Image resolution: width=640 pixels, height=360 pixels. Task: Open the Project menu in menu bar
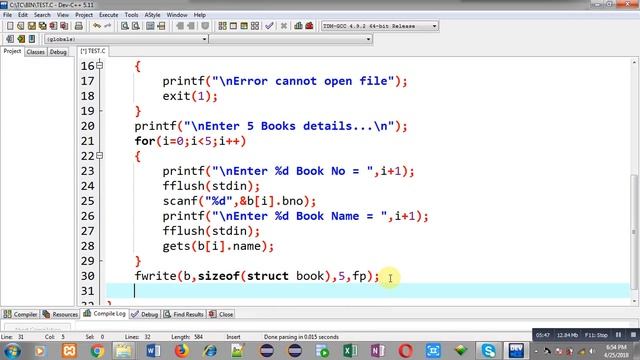[x=84, y=15]
